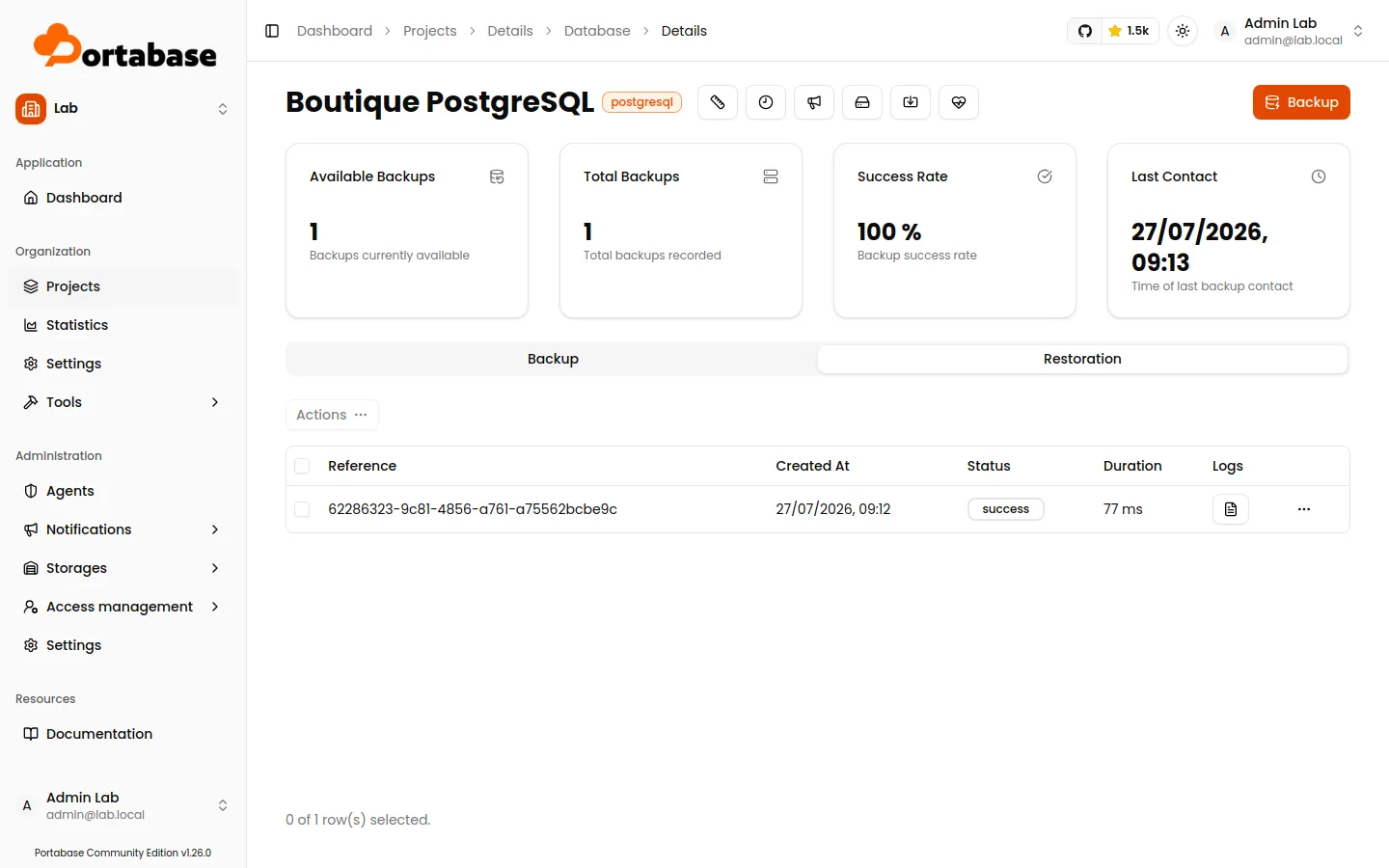Open Statistics in the sidebar
The height and width of the screenshot is (868, 1389).
[x=123, y=325]
